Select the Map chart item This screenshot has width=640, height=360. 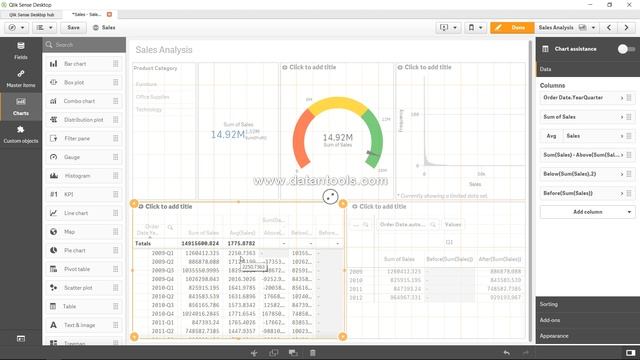tap(84, 232)
